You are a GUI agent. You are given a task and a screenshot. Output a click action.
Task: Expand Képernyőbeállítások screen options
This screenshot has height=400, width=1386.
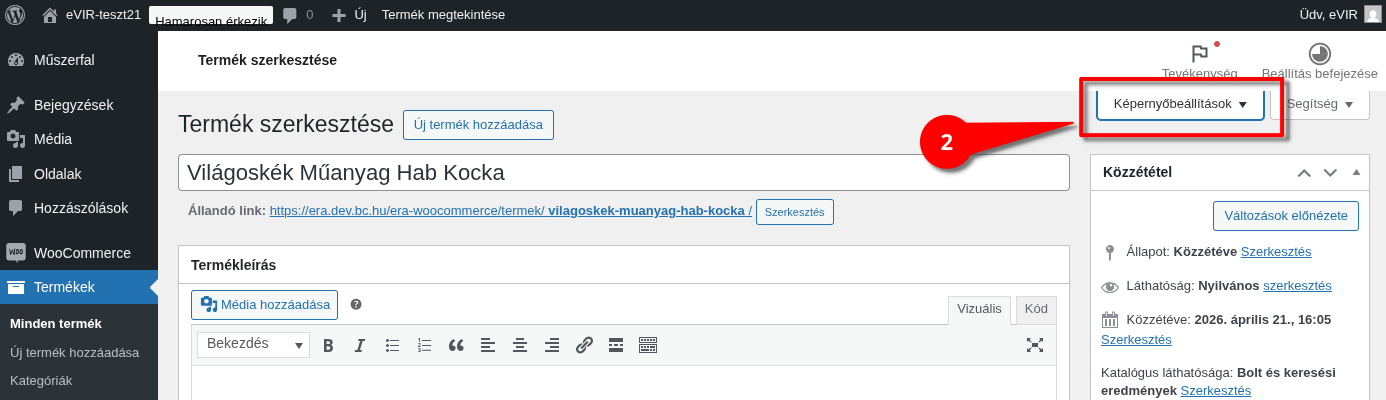1180,104
